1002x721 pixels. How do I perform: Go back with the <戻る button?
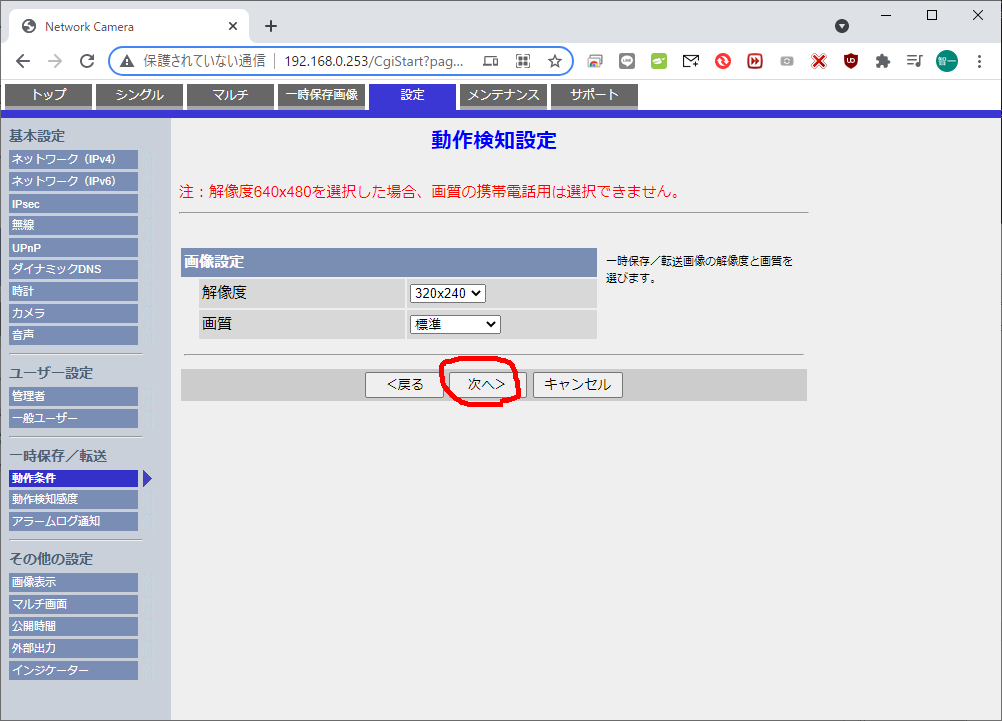(x=404, y=385)
